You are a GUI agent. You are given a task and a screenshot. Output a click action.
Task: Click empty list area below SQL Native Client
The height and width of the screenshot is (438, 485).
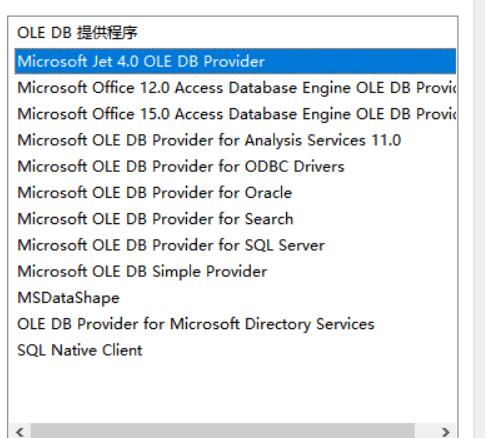coord(235,390)
